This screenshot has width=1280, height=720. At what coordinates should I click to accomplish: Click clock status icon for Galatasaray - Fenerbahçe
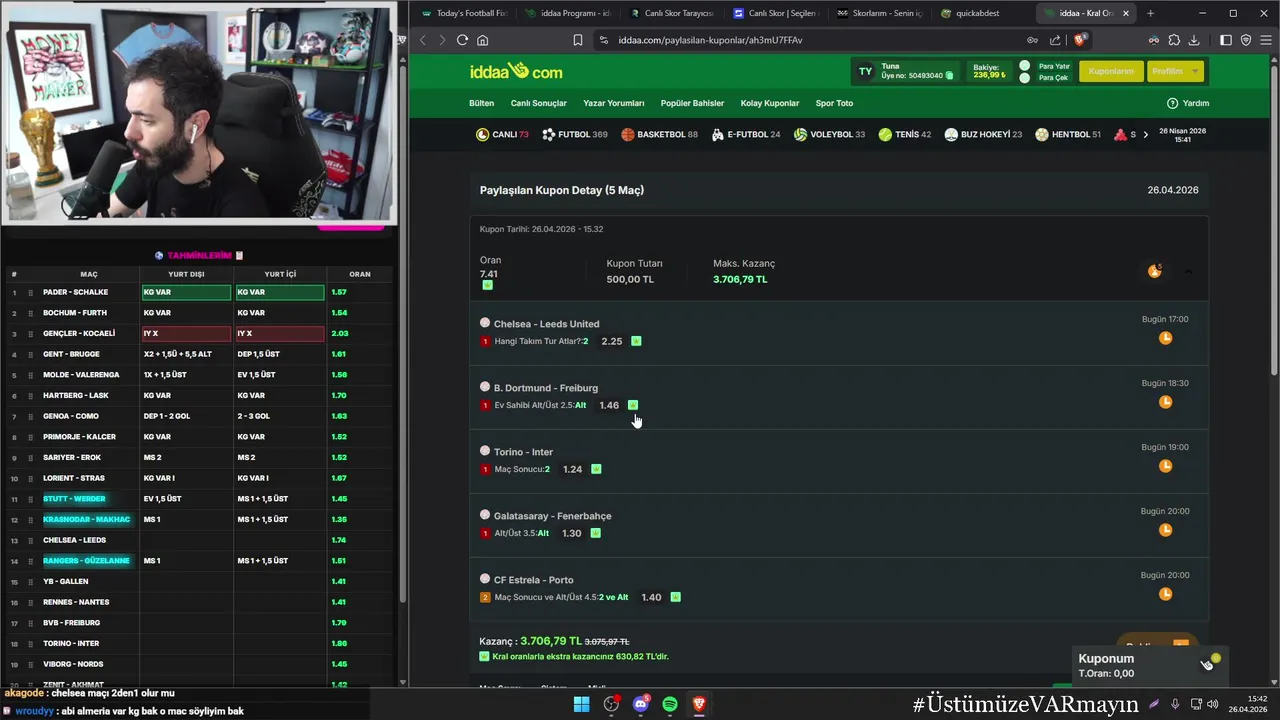point(1165,530)
